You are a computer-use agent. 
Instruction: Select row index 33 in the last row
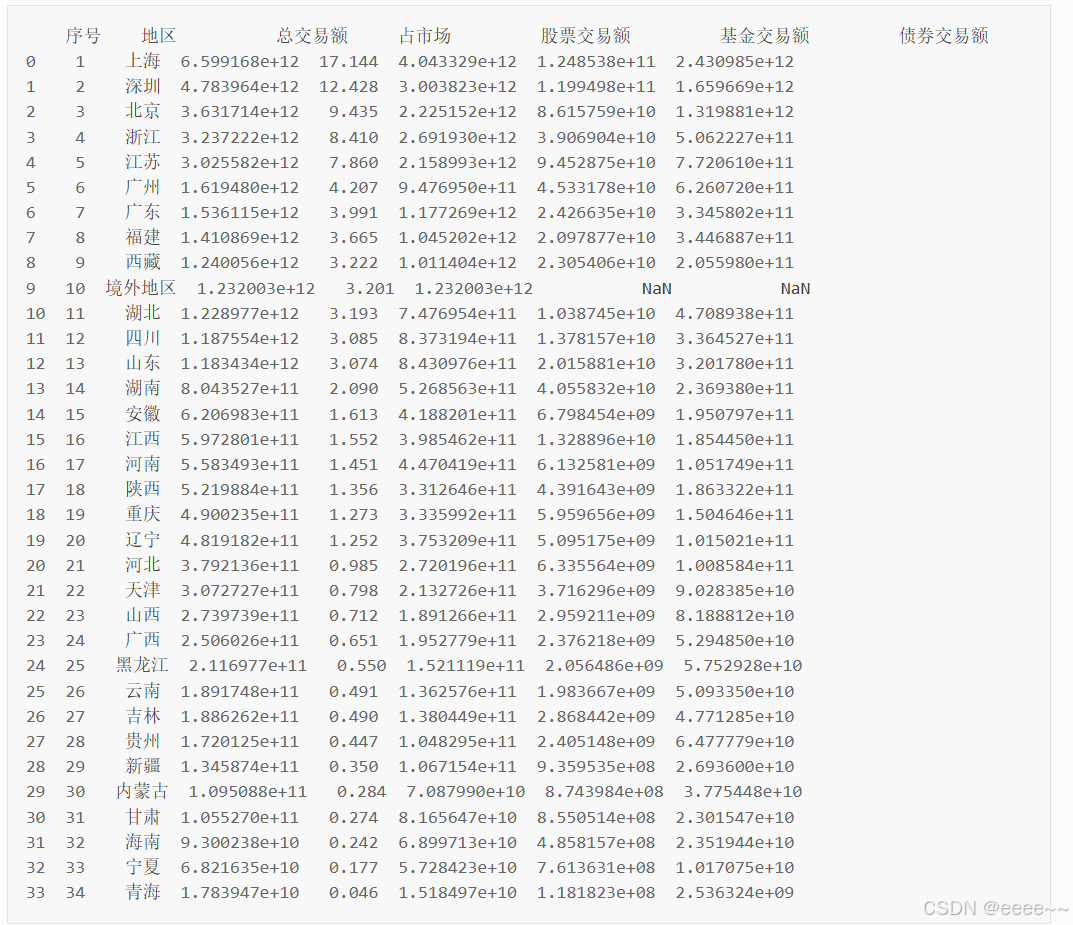click(x=36, y=893)
